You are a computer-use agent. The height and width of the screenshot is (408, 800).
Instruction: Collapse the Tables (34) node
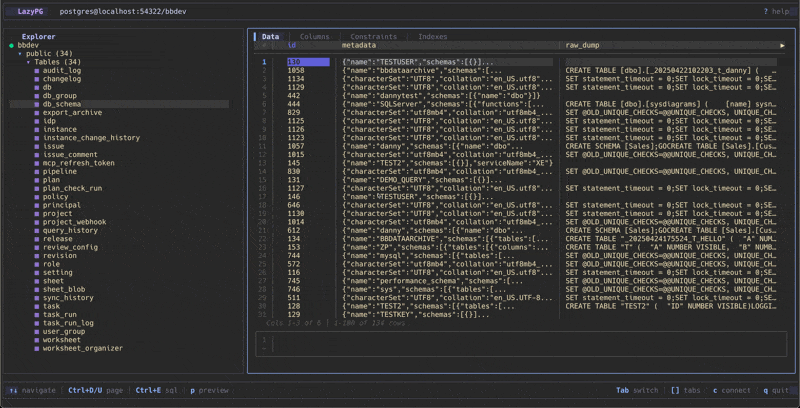29,62
